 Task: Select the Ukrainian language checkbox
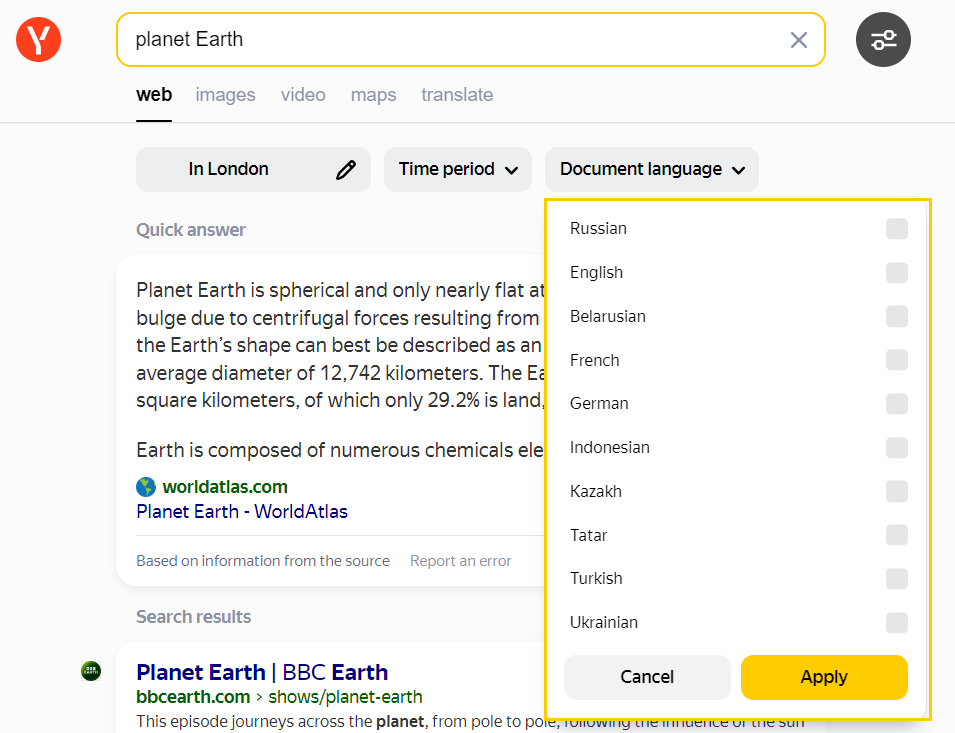[896, 623]
